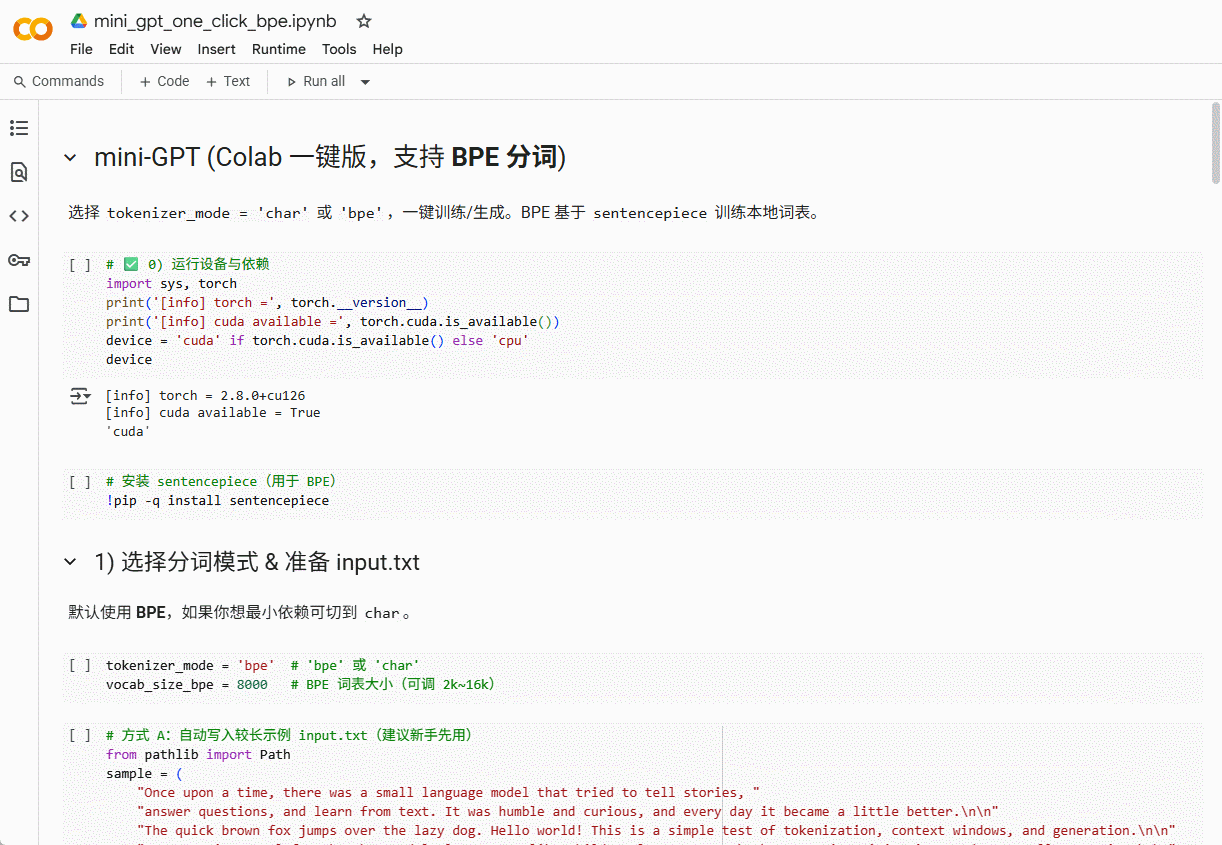Screen dimensions: 1222x845
Task: Open the Insert menu
Action: 216,49
